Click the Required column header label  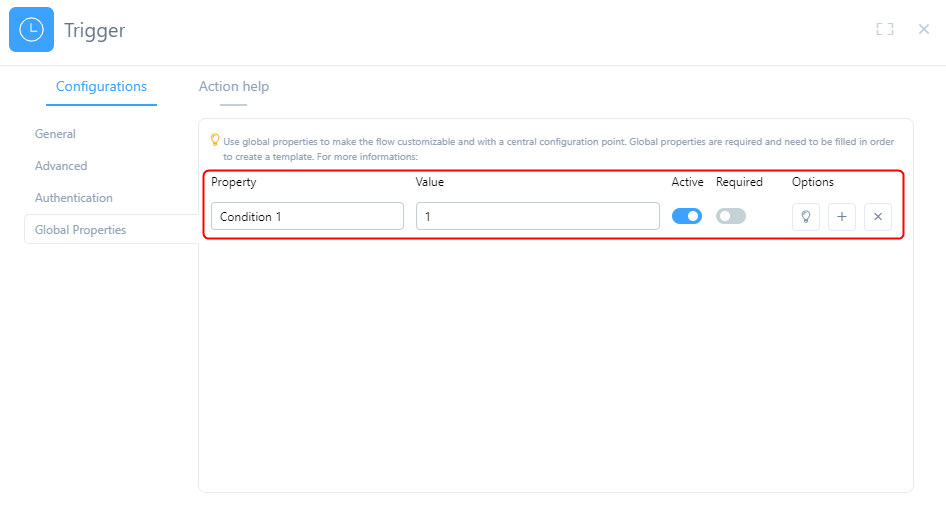click(x=739, y=182)
